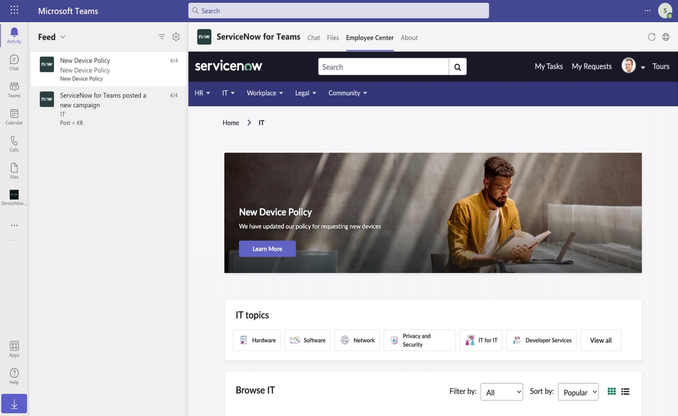
Task: Open the Teams profile avatar
Action: [665, 10]
